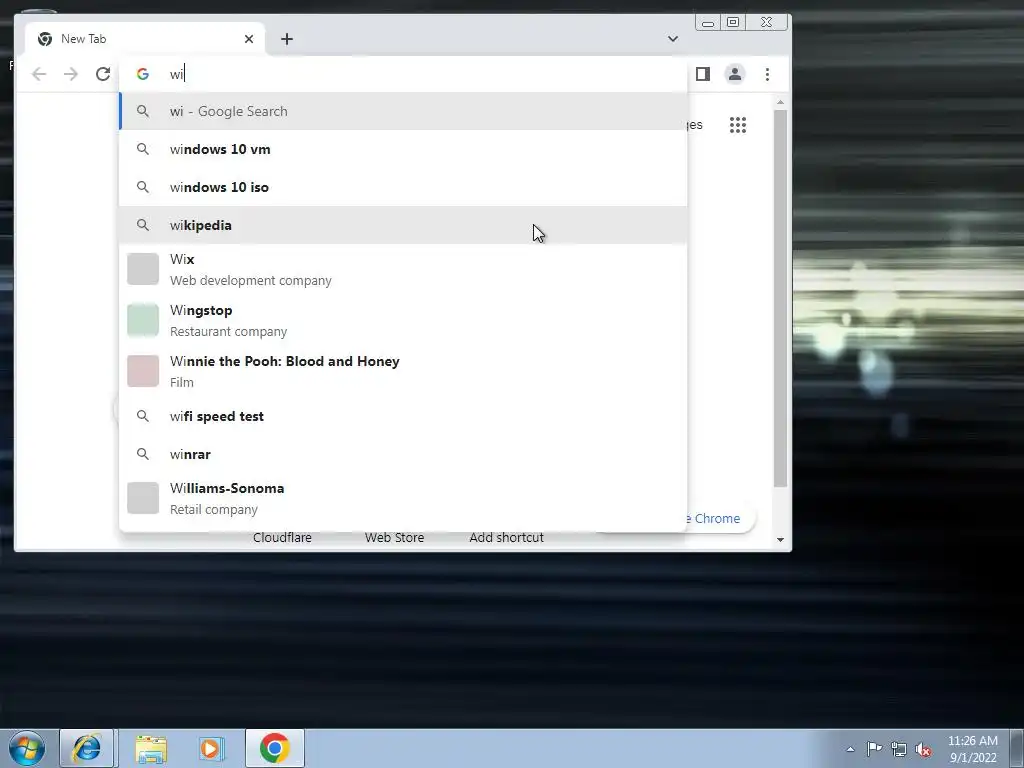Screen dimensions: 1024x768
Task: Open the clock showing 11:26 AM
Action: [972, 749]
